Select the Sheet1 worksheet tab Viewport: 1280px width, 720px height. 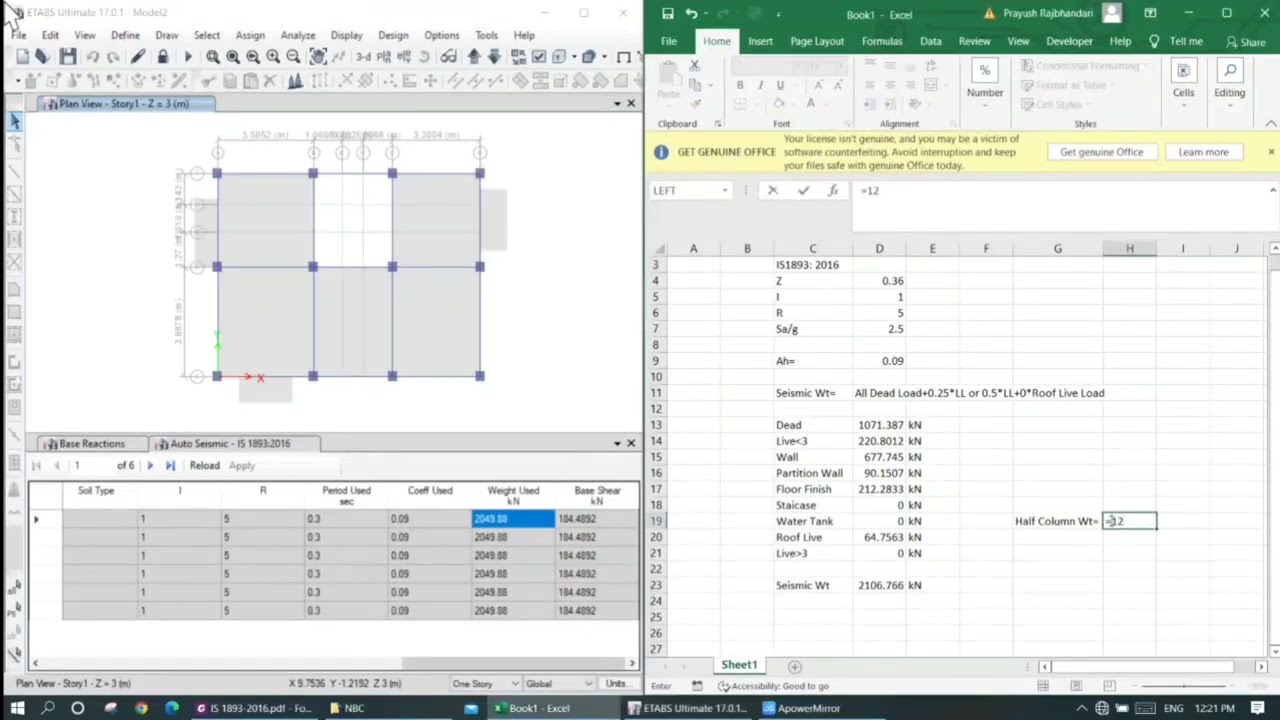click(739, 665)
